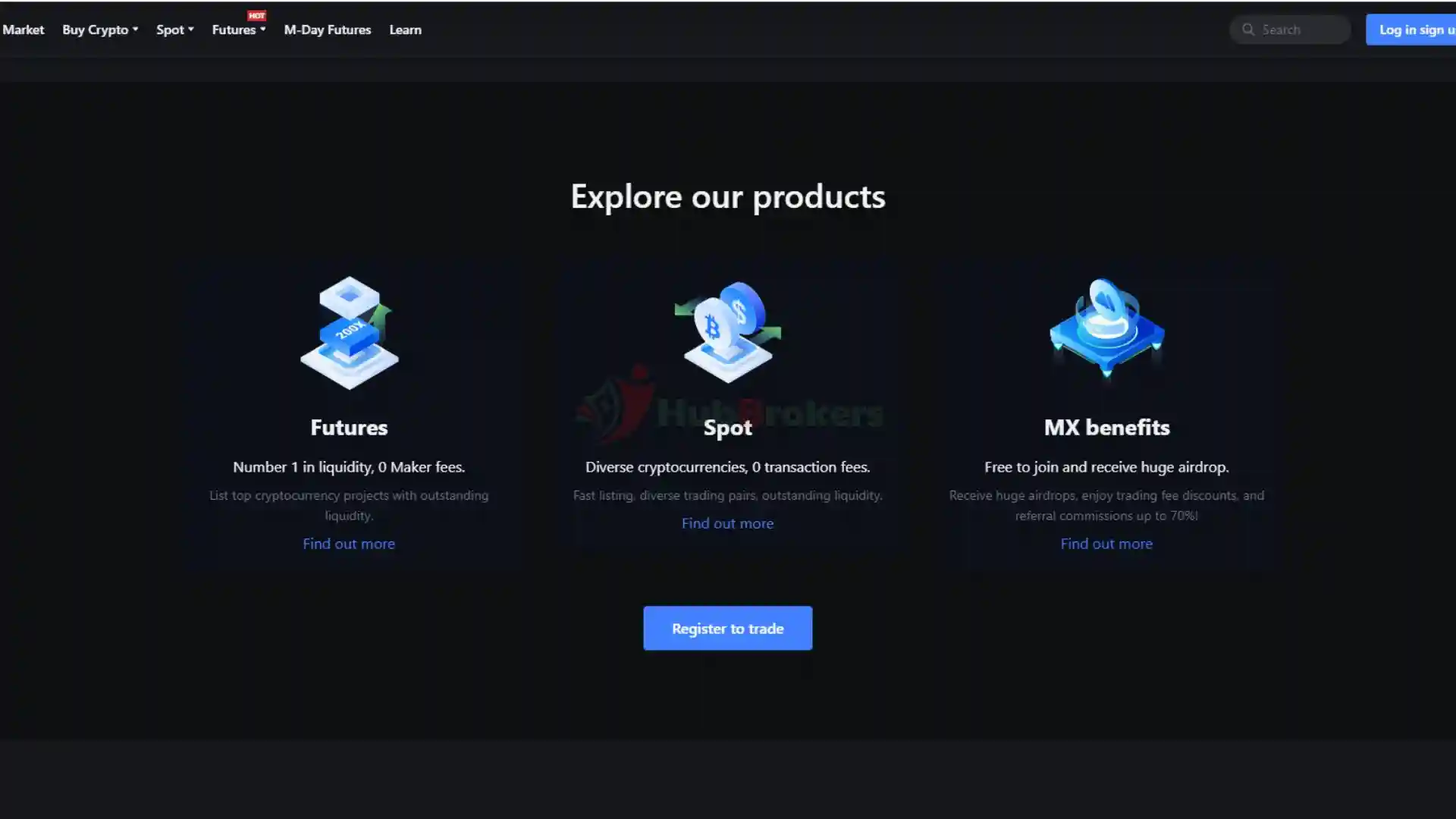Open M-Day Futures from navigation bar
This screenshot has height=819, width=1456.
(x=328, y=30)
